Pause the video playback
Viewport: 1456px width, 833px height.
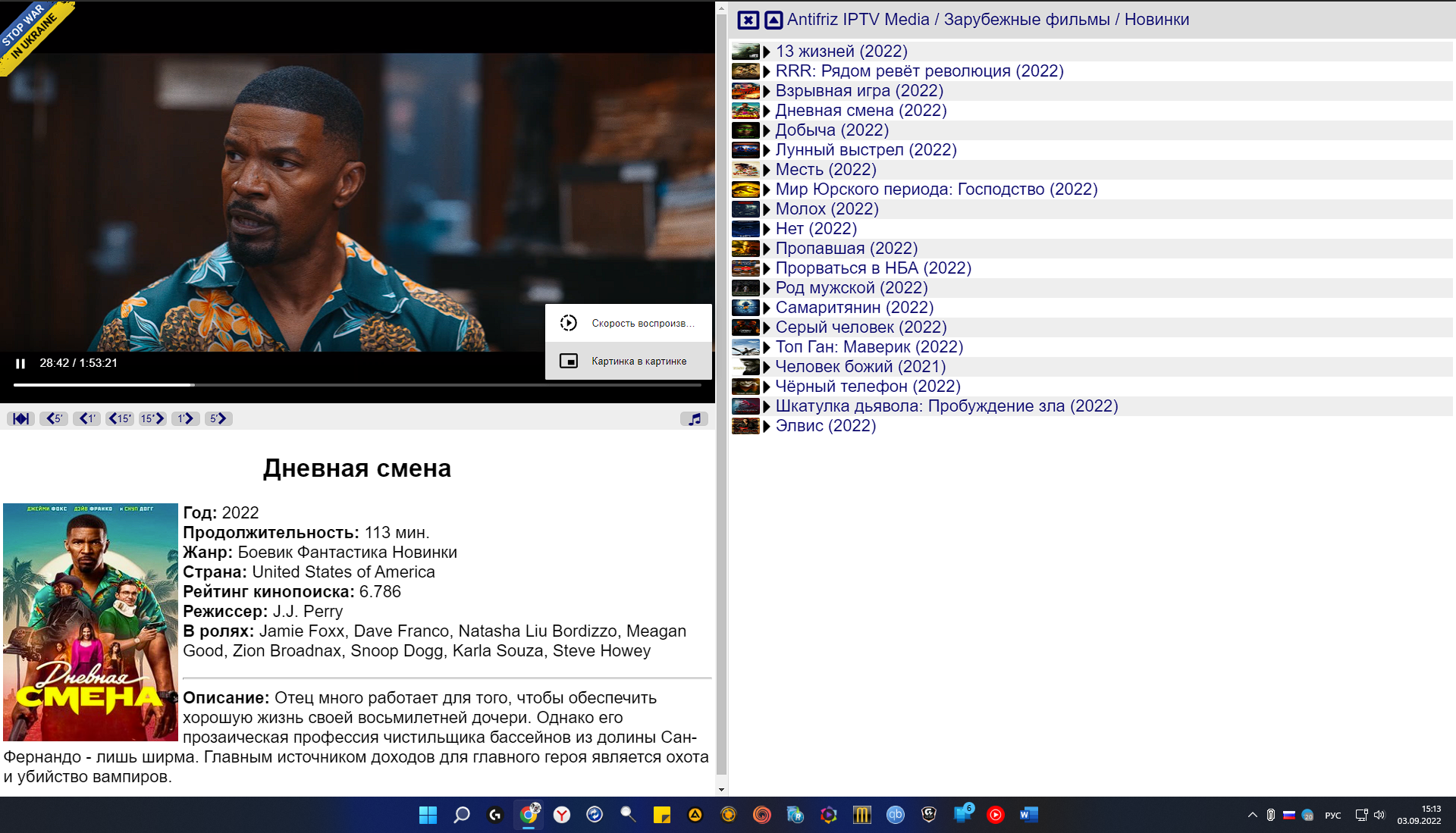pyautogui.click(x=20, y=364)
